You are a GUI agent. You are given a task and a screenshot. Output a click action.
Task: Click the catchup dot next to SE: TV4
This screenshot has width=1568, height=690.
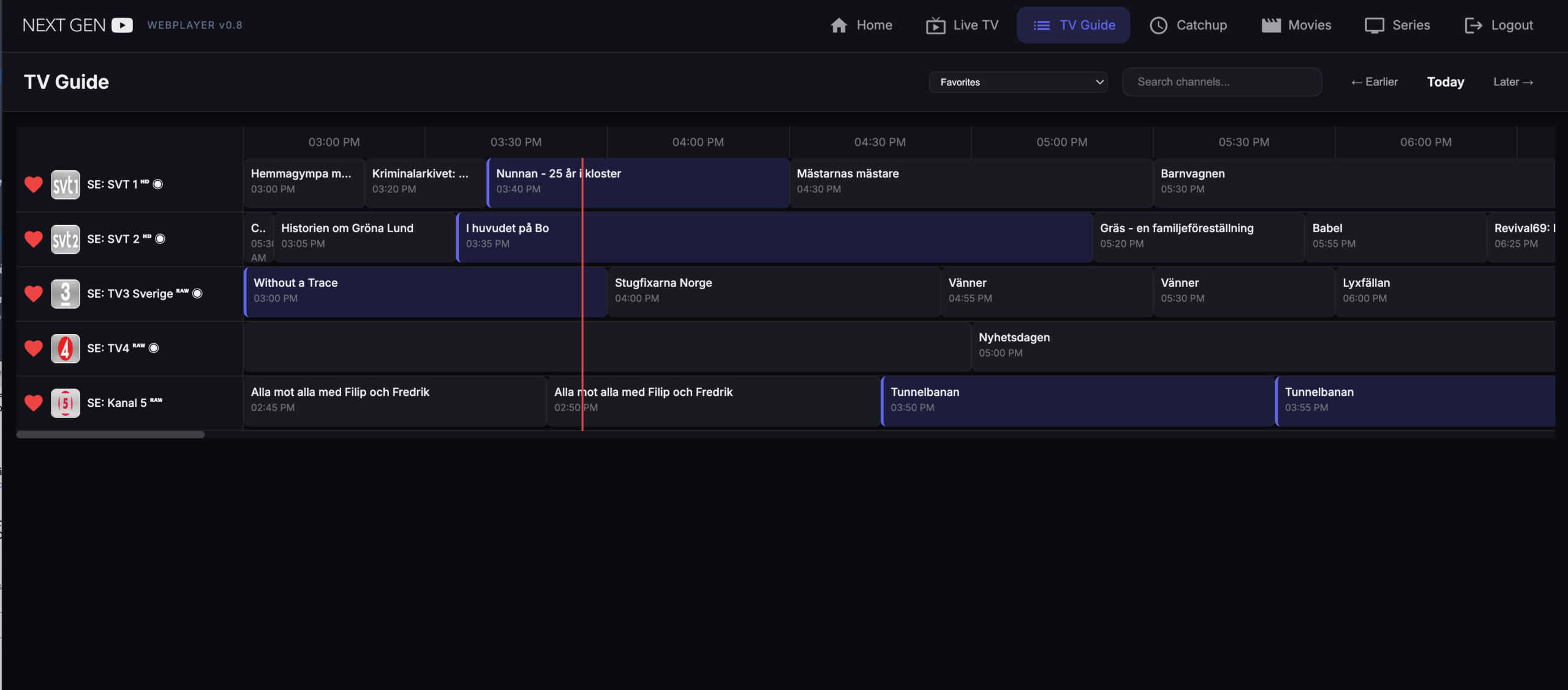click(154, 348)
